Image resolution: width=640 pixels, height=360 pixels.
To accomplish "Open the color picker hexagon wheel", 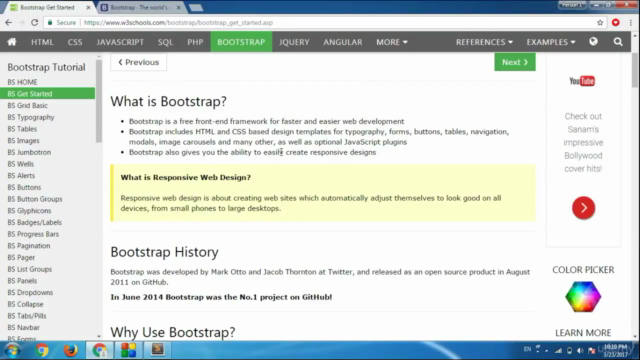I will click(x=583, y=297).
